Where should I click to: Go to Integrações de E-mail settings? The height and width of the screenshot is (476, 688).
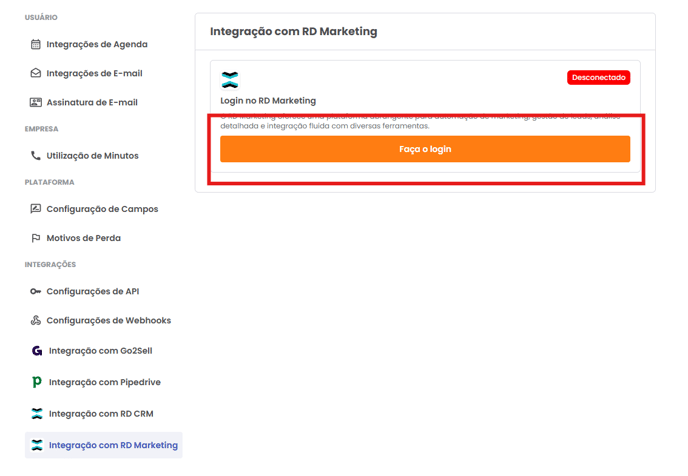pyautogui.click(x=94, y=73)
